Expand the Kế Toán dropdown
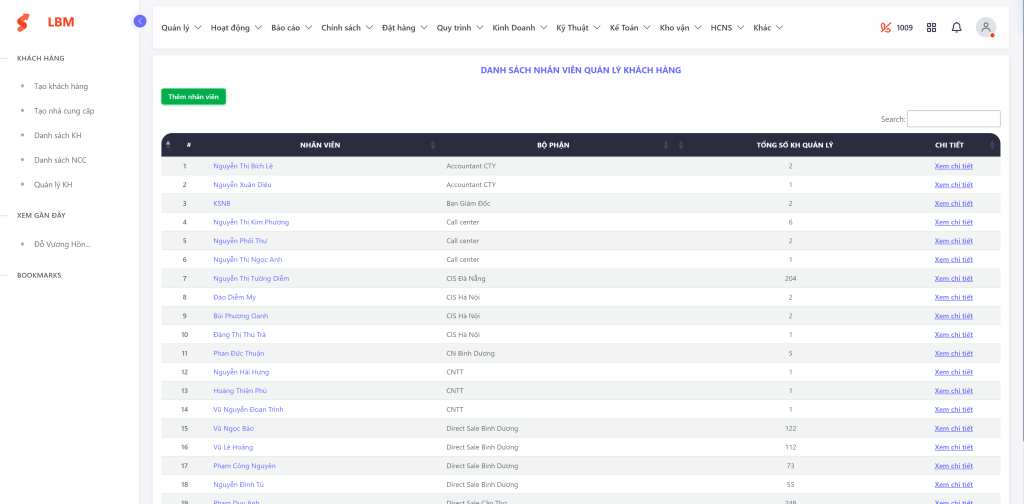Image resolution: width=1024 pixels, height=504 pixels. (630, 28)
